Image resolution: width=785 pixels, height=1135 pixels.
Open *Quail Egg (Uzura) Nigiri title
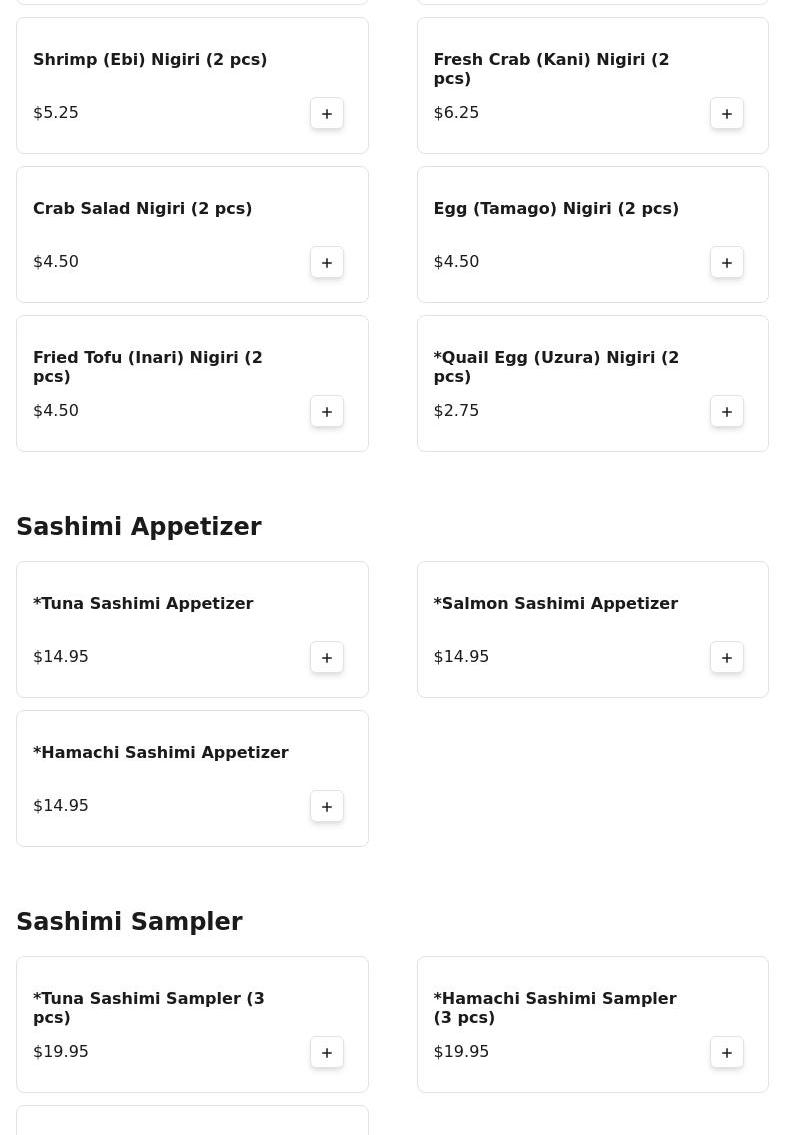tap(556, 367)
